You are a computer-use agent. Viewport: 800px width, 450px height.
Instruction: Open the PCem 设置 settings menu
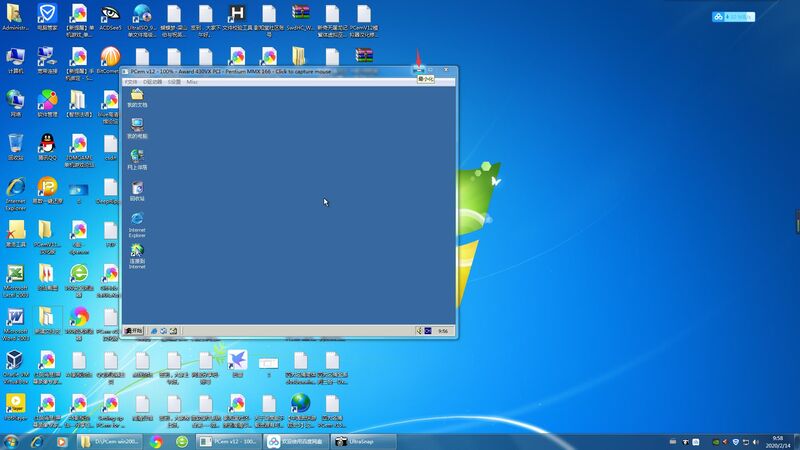174,82
